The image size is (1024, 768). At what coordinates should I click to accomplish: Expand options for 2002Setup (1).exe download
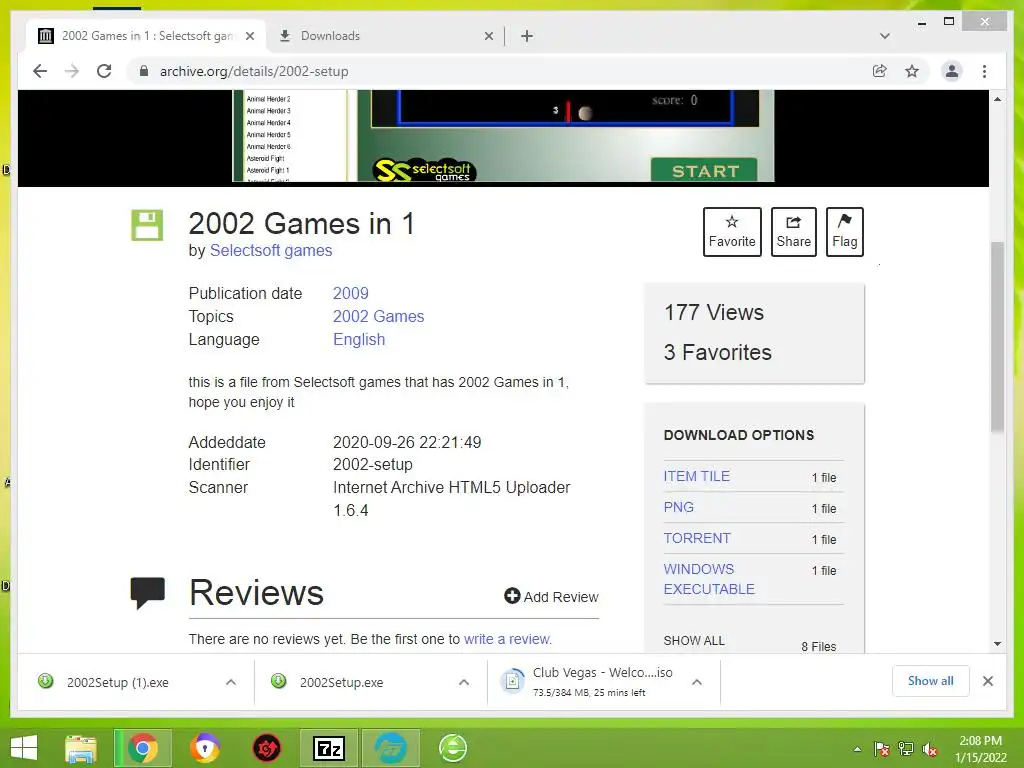(231, 682)
